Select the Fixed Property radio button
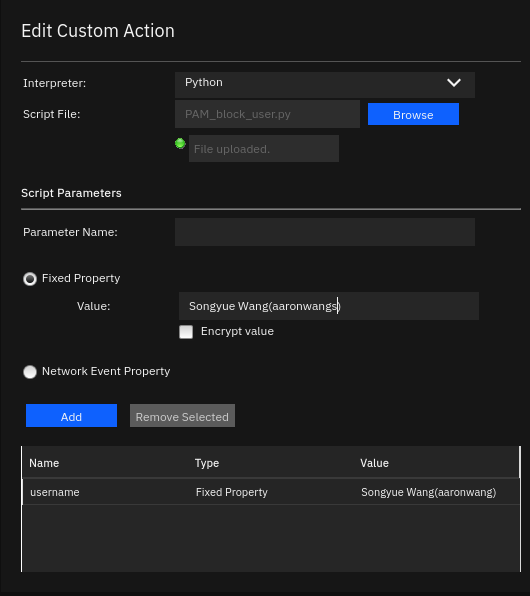The height and width of the screenshot is (596, 530). (x=30, y=279)
